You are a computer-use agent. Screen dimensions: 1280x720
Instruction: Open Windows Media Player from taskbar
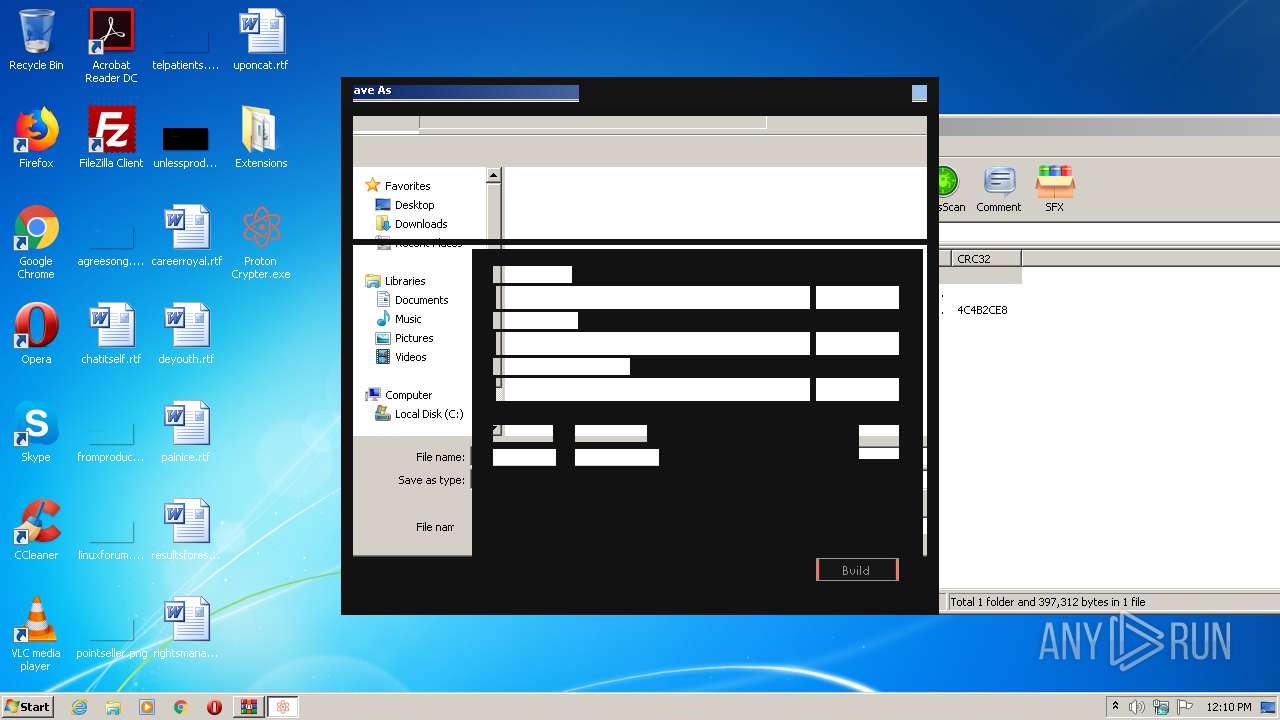[x=147, y=707]
